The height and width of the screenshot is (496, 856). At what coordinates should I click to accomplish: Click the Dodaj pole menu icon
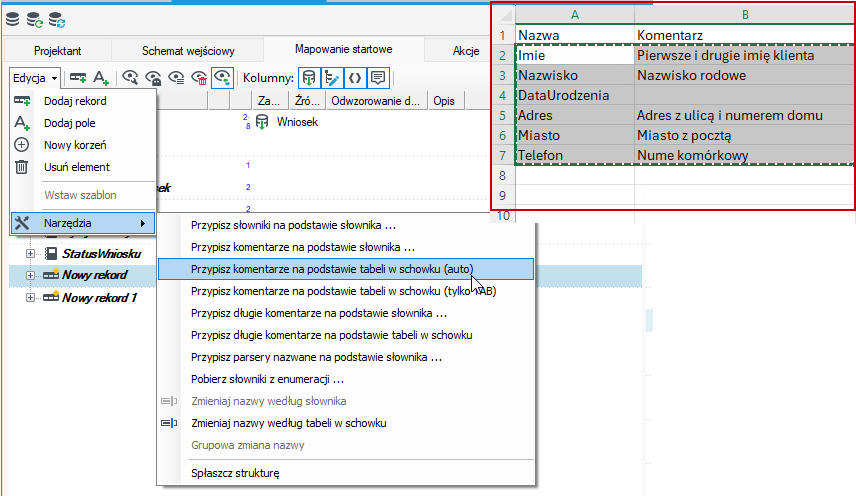coord(22,123)
